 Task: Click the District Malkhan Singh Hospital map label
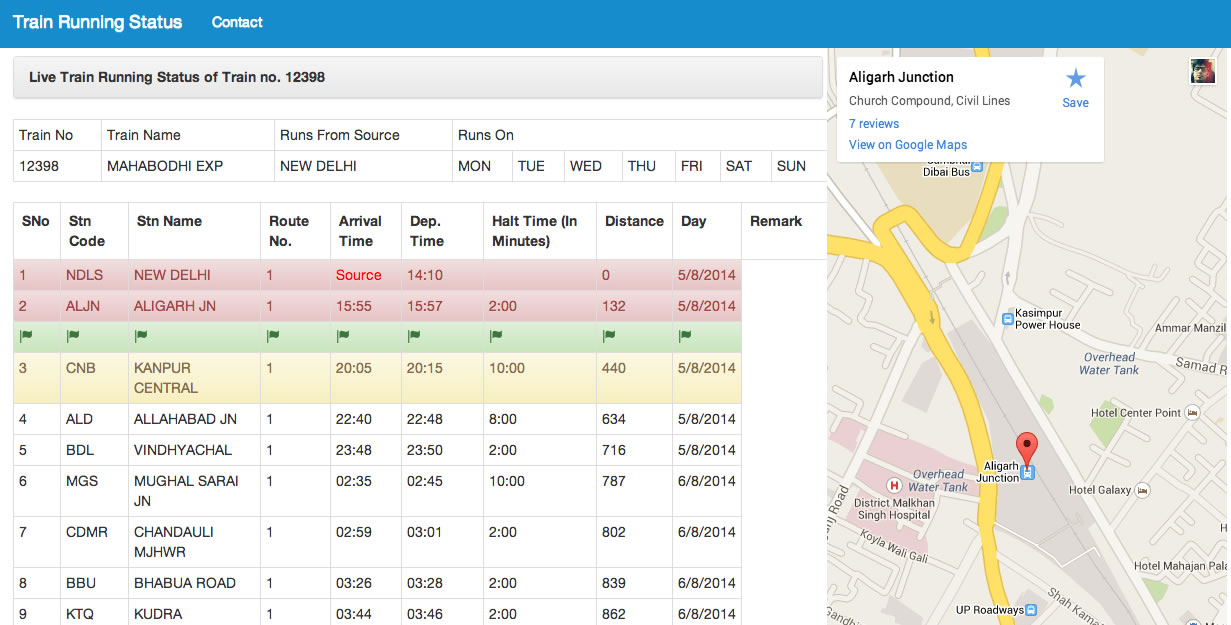coord(895,509)
